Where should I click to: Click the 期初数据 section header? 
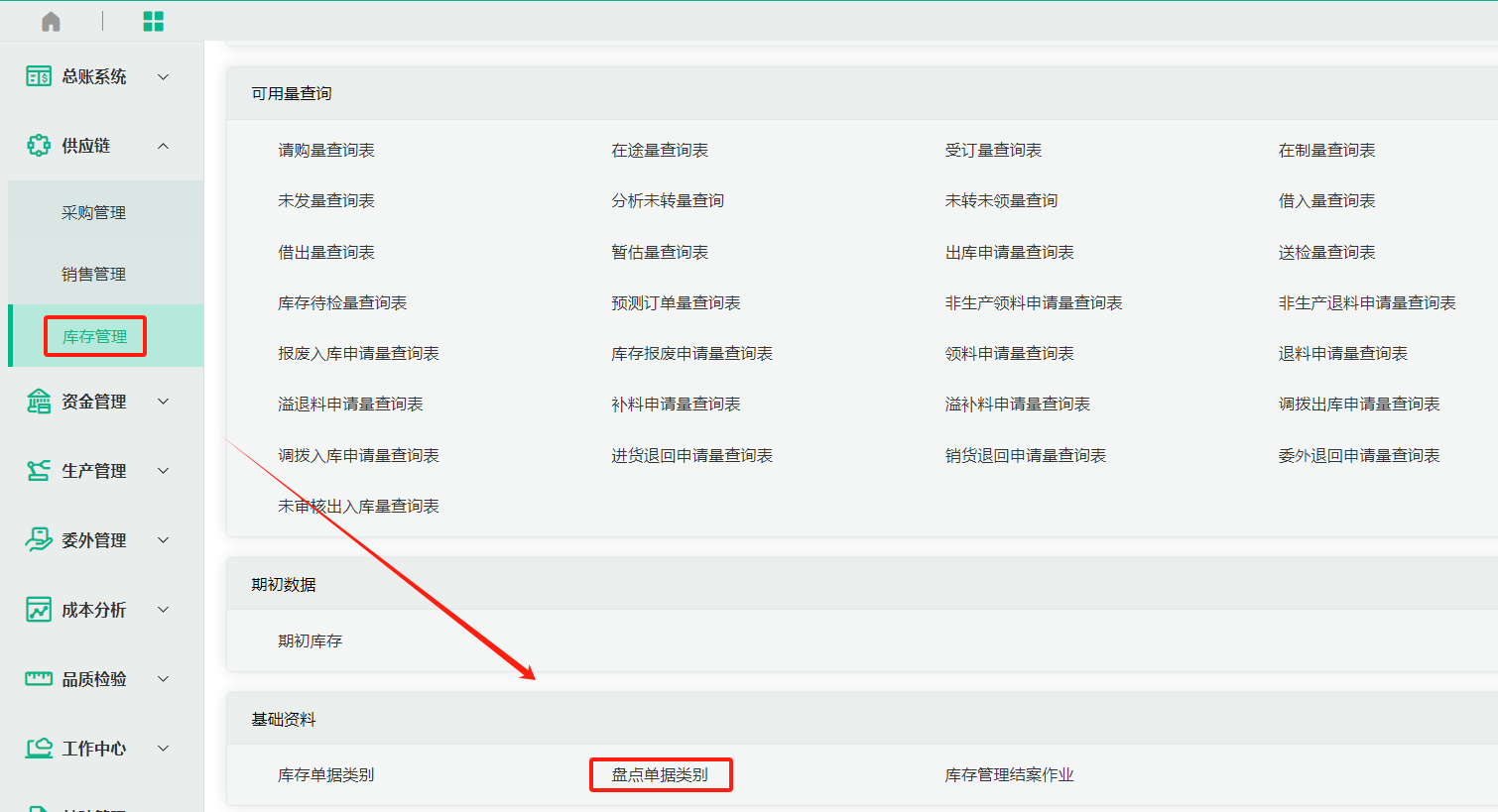(x=284, y=584)
